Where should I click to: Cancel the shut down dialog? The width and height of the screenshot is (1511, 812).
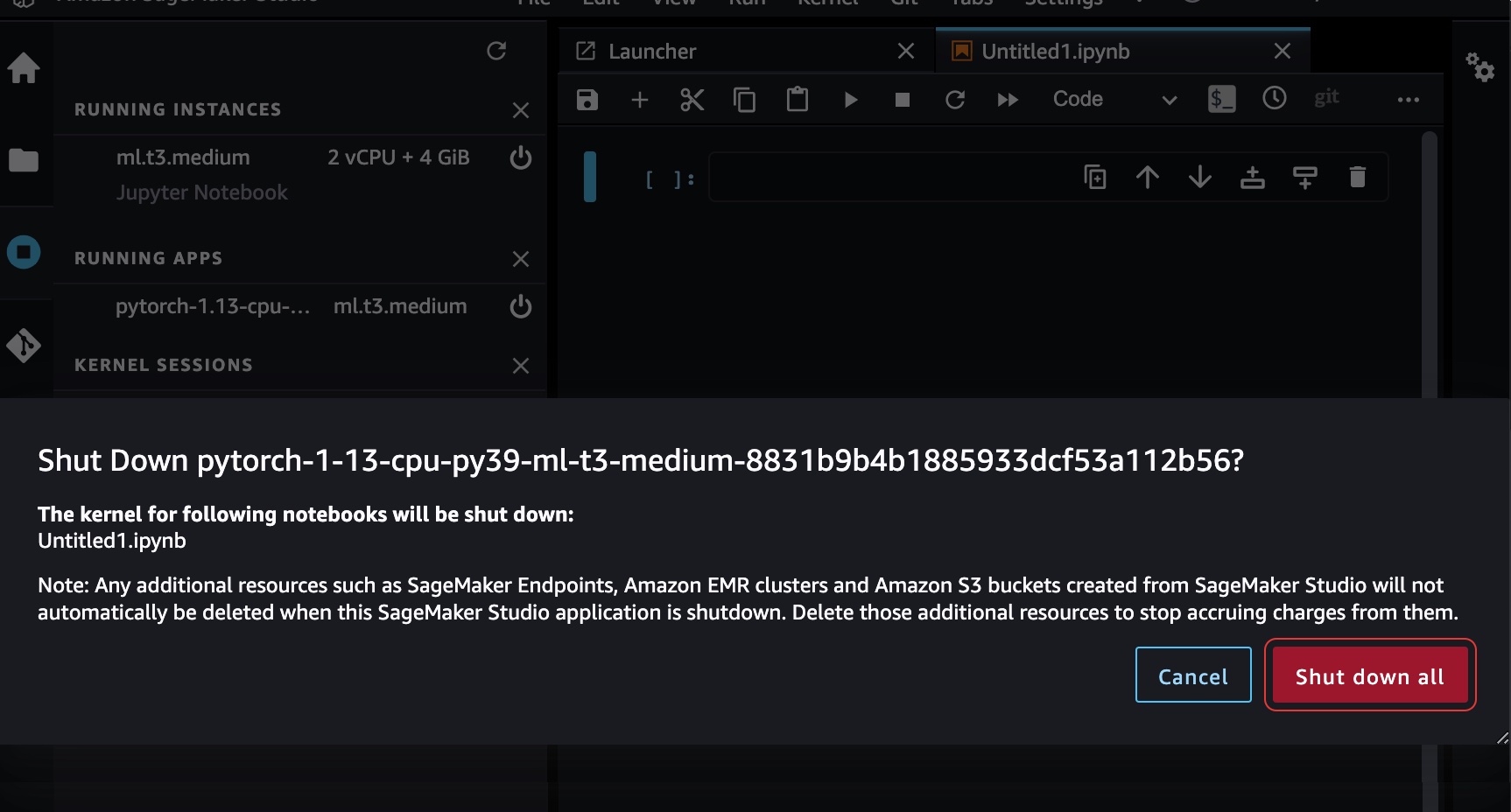(1193, 675)
